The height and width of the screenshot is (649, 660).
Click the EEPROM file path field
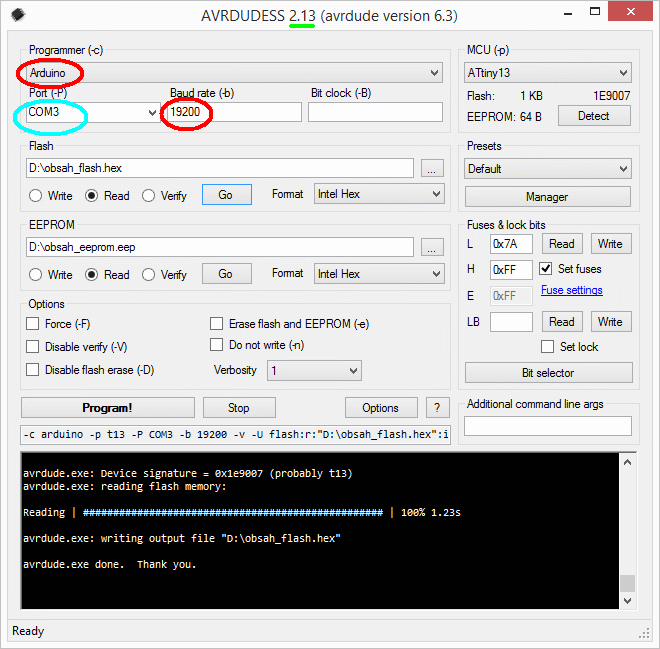(x=220, y=247)
